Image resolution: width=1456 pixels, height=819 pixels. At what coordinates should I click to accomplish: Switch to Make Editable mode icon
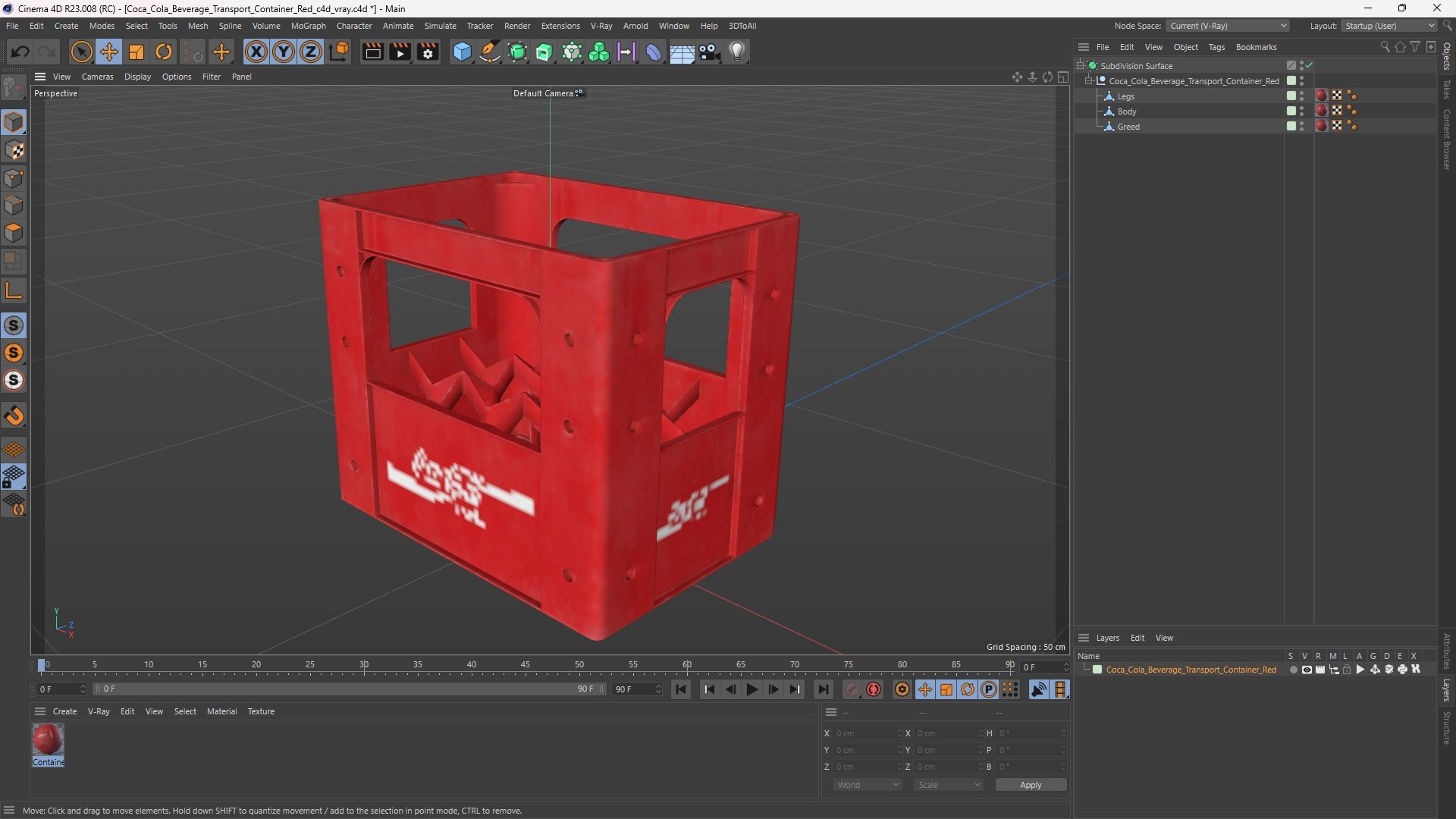[x=14, y=89]
